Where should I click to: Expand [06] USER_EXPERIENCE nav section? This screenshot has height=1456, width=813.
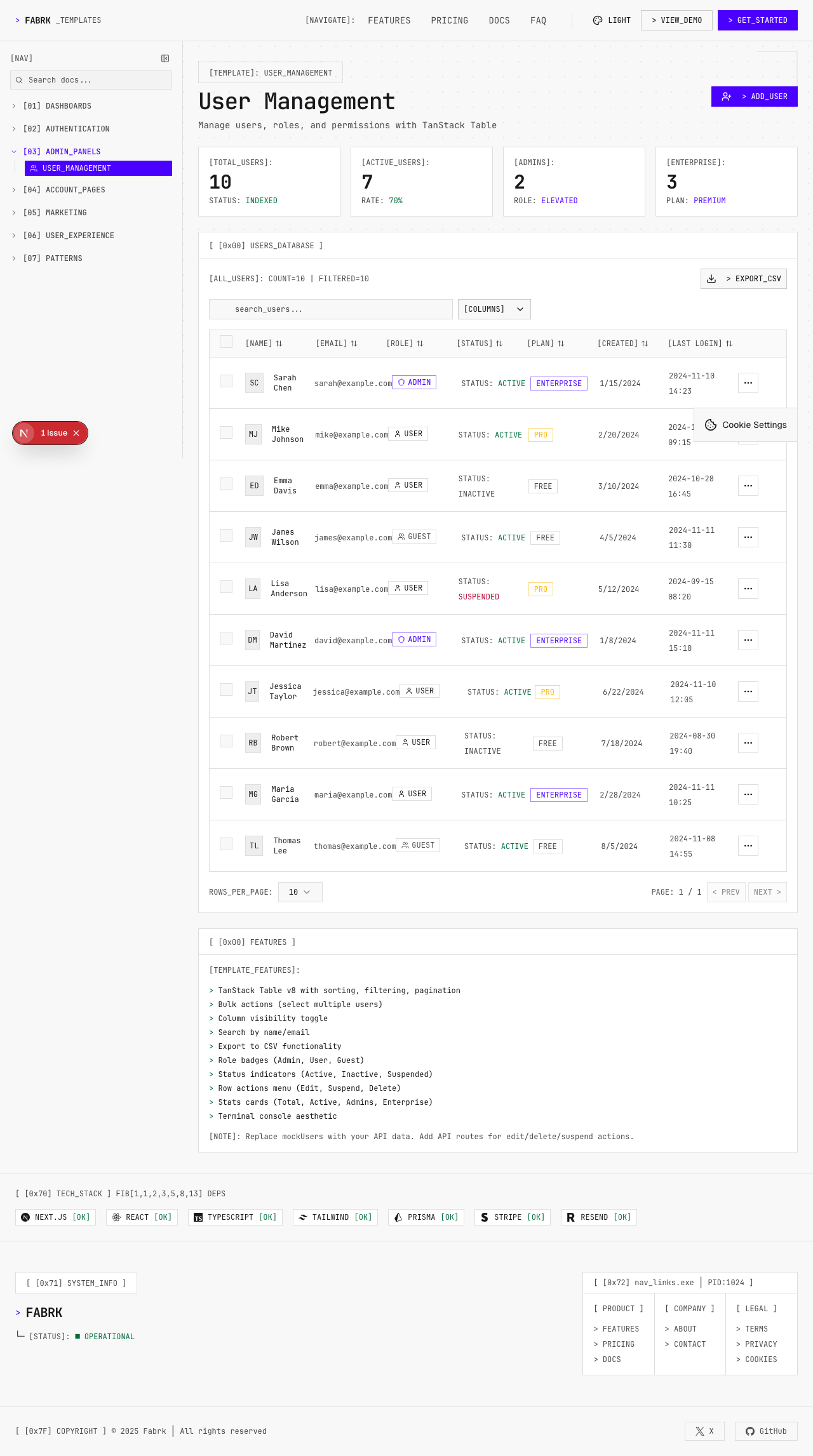(91, 236)
